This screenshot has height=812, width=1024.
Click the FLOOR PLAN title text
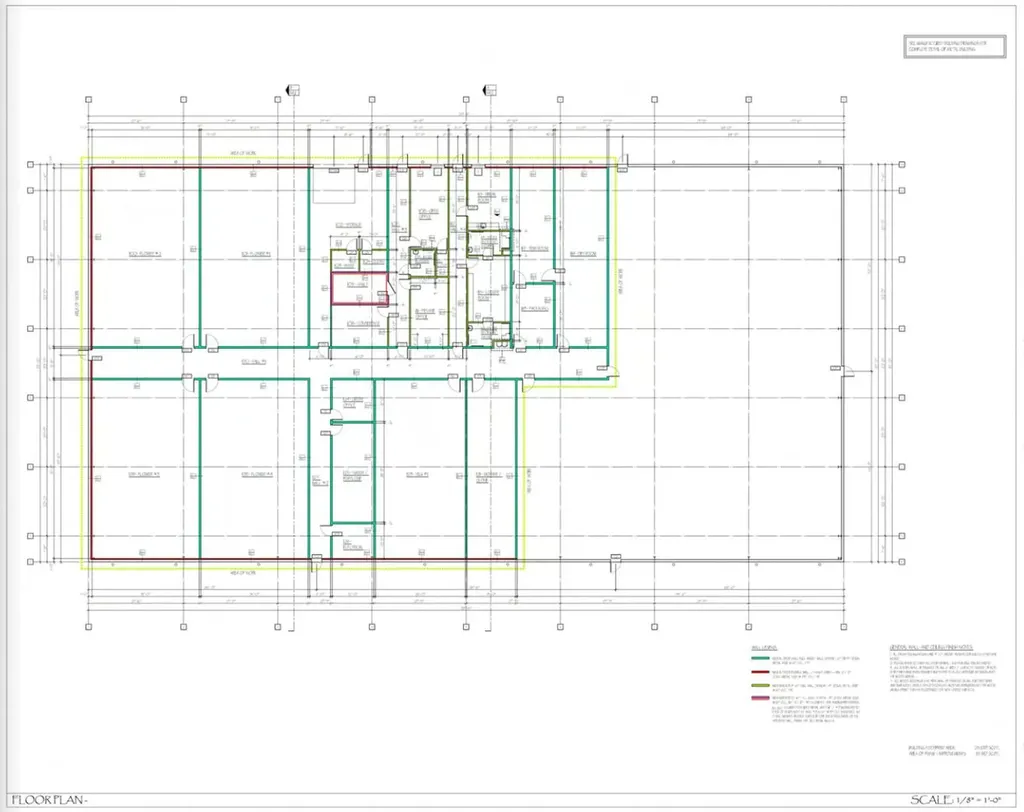point(50,800)
